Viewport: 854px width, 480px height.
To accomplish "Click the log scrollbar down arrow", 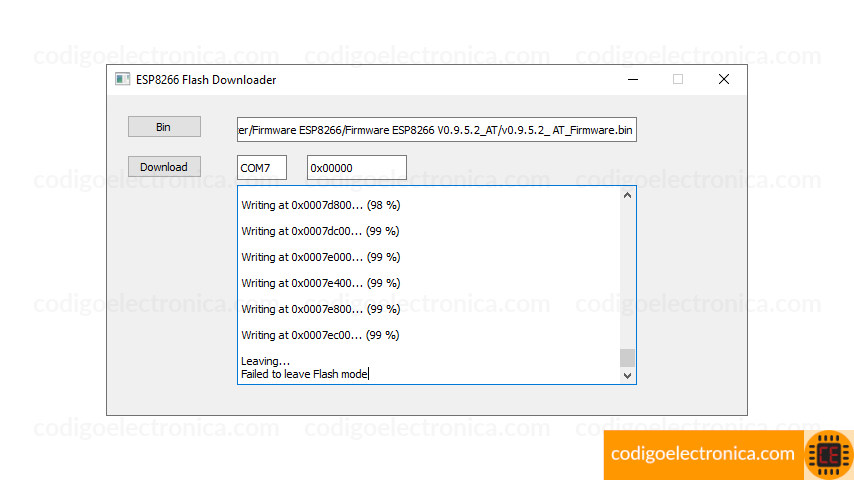I will (x=627, y=375).
